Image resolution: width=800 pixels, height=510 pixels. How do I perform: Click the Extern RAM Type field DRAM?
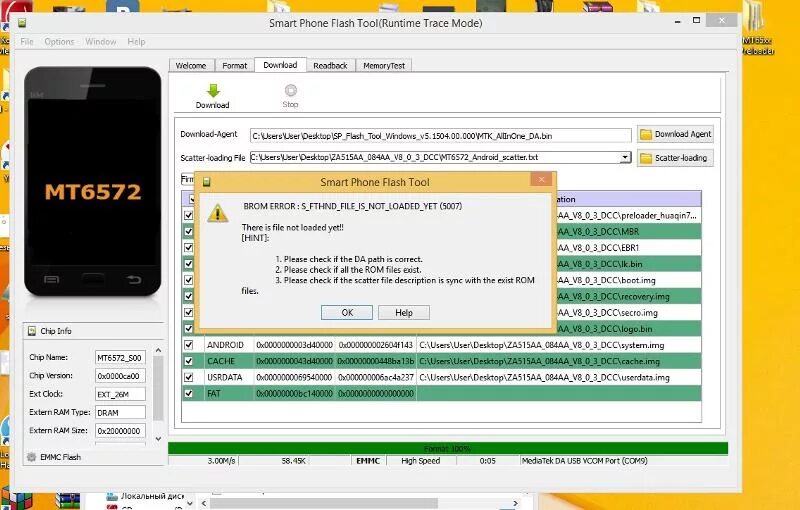120,413
